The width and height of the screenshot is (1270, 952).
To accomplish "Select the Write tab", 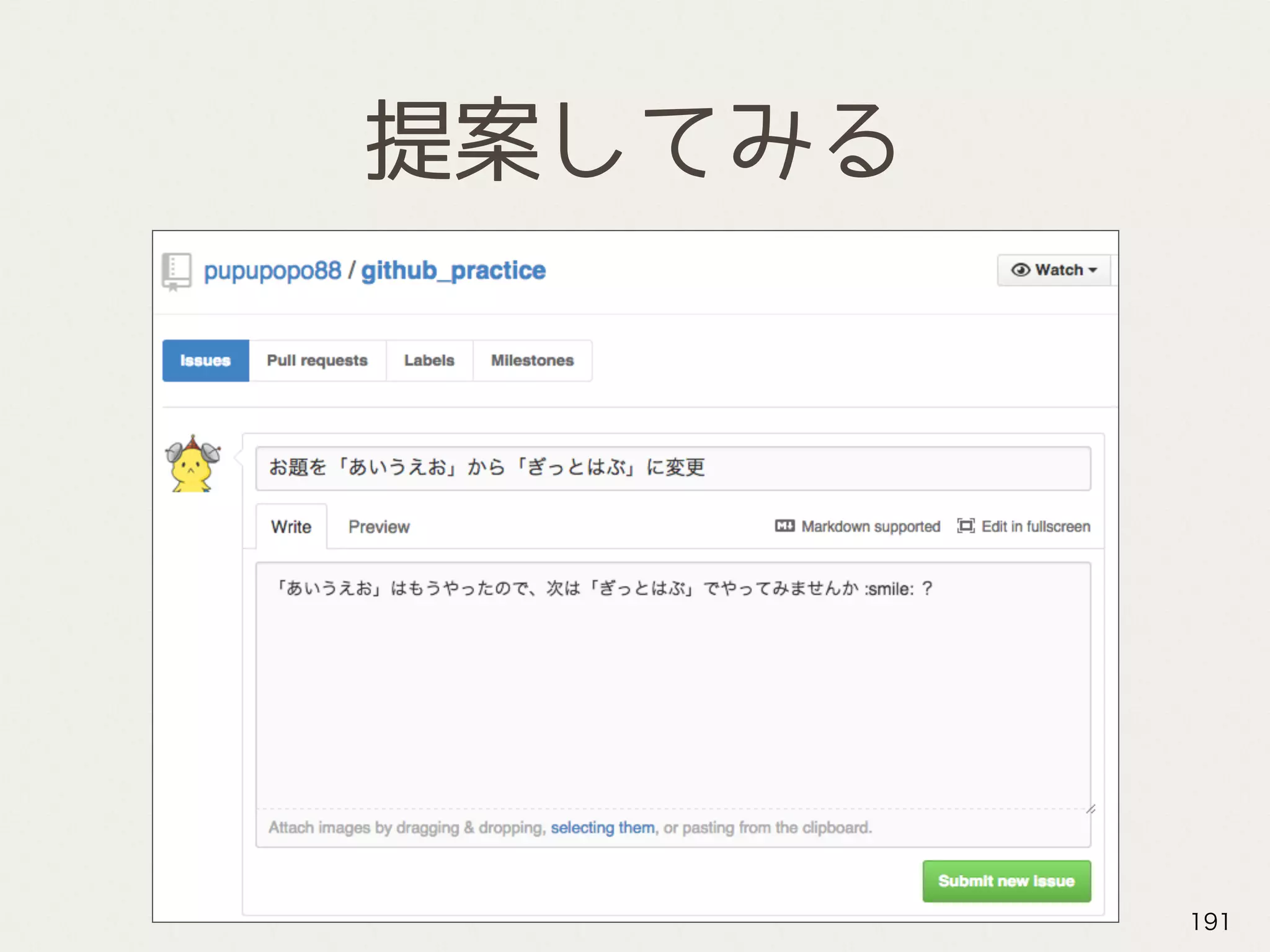I will [291, 527].
